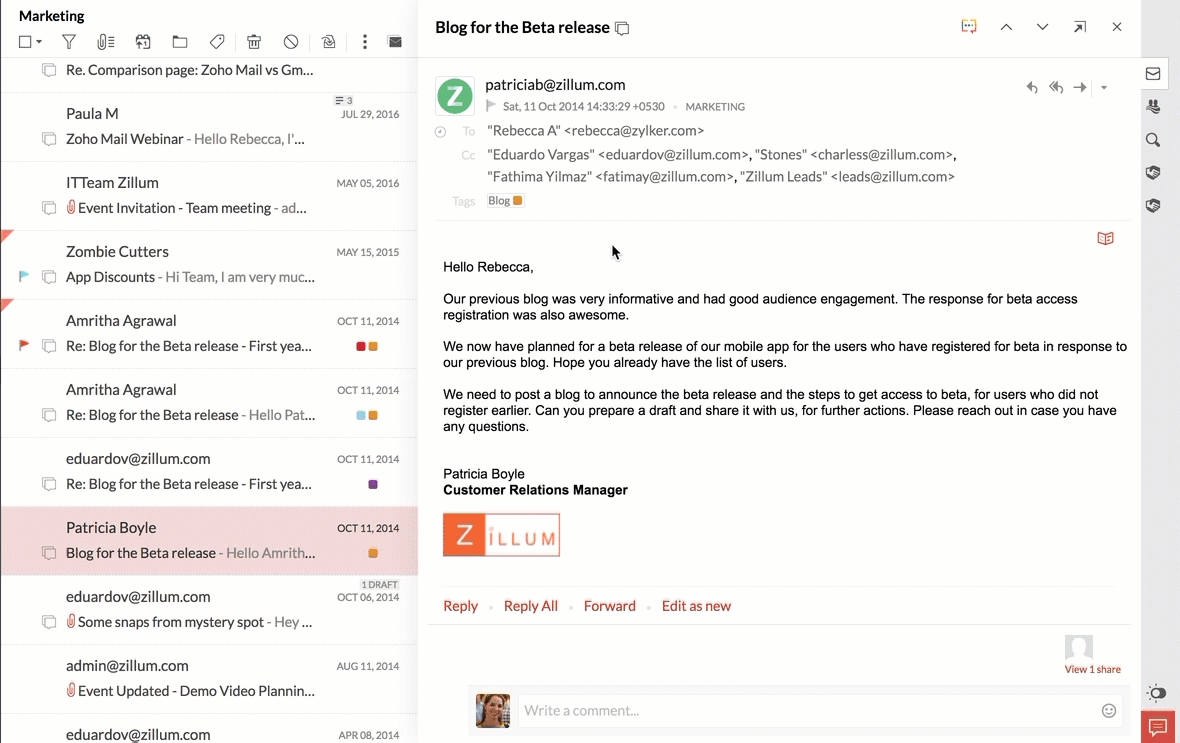1180x743 pixels.
Task: Toggle night mode switch in right sidebar
Action: pos(1156,693)
